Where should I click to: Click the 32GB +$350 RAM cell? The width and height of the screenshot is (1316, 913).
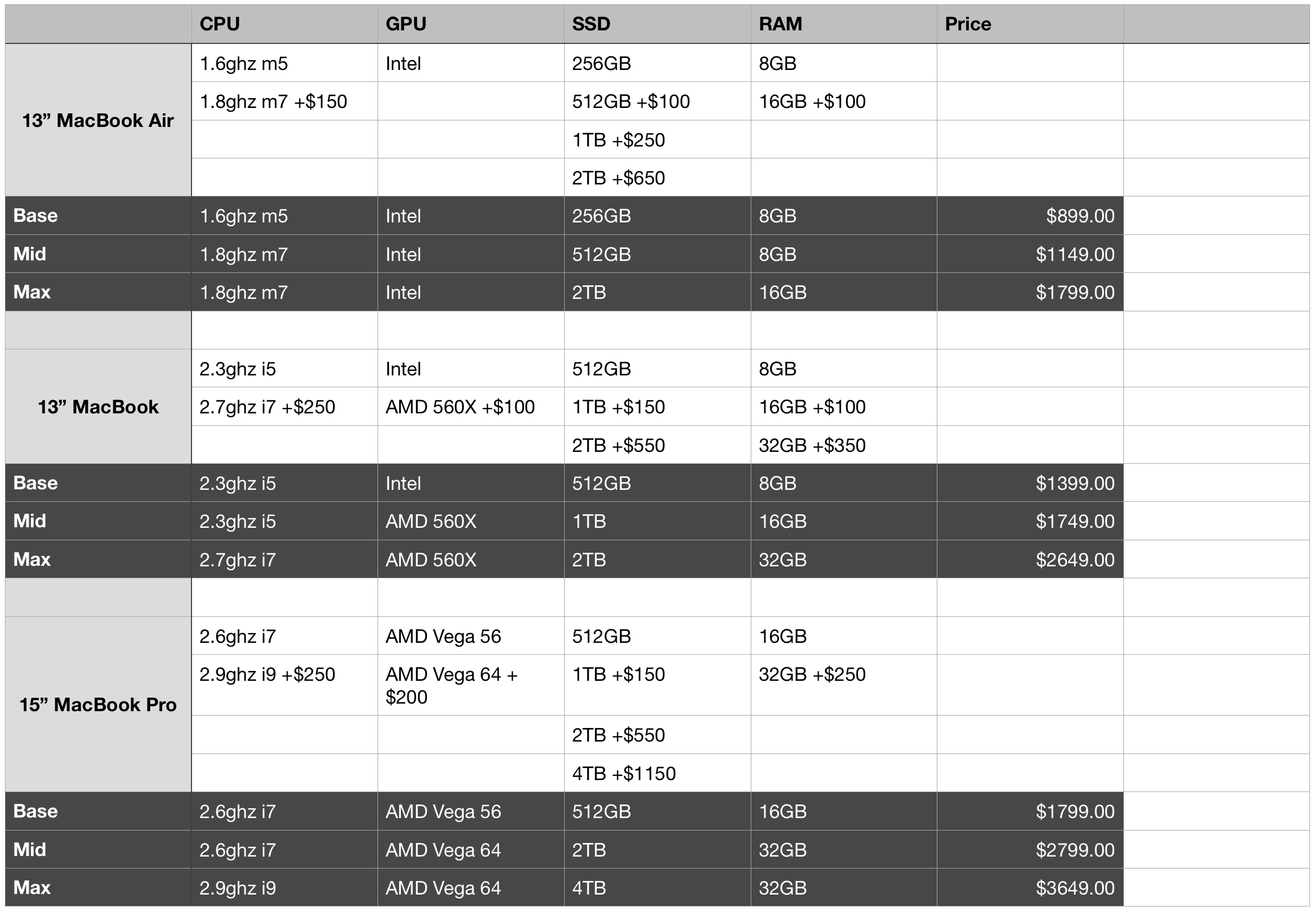[844, 445]
